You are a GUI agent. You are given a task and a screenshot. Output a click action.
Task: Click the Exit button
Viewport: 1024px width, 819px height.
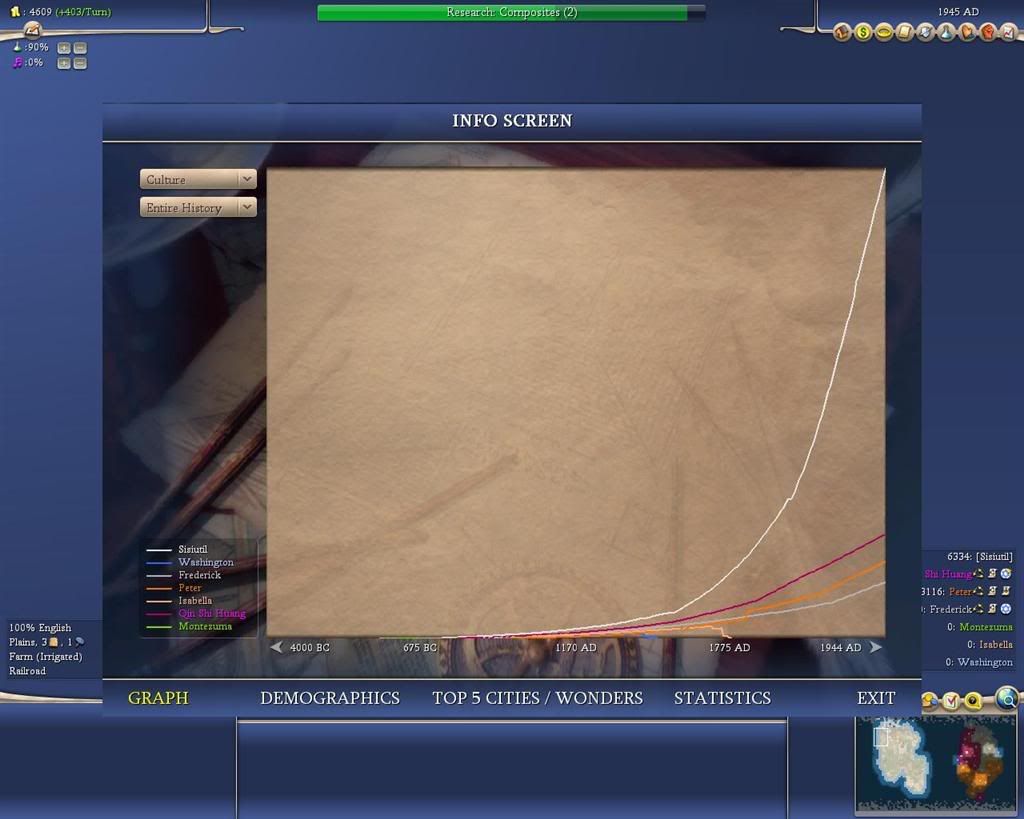pyautogui.click(x=876, y=698)
